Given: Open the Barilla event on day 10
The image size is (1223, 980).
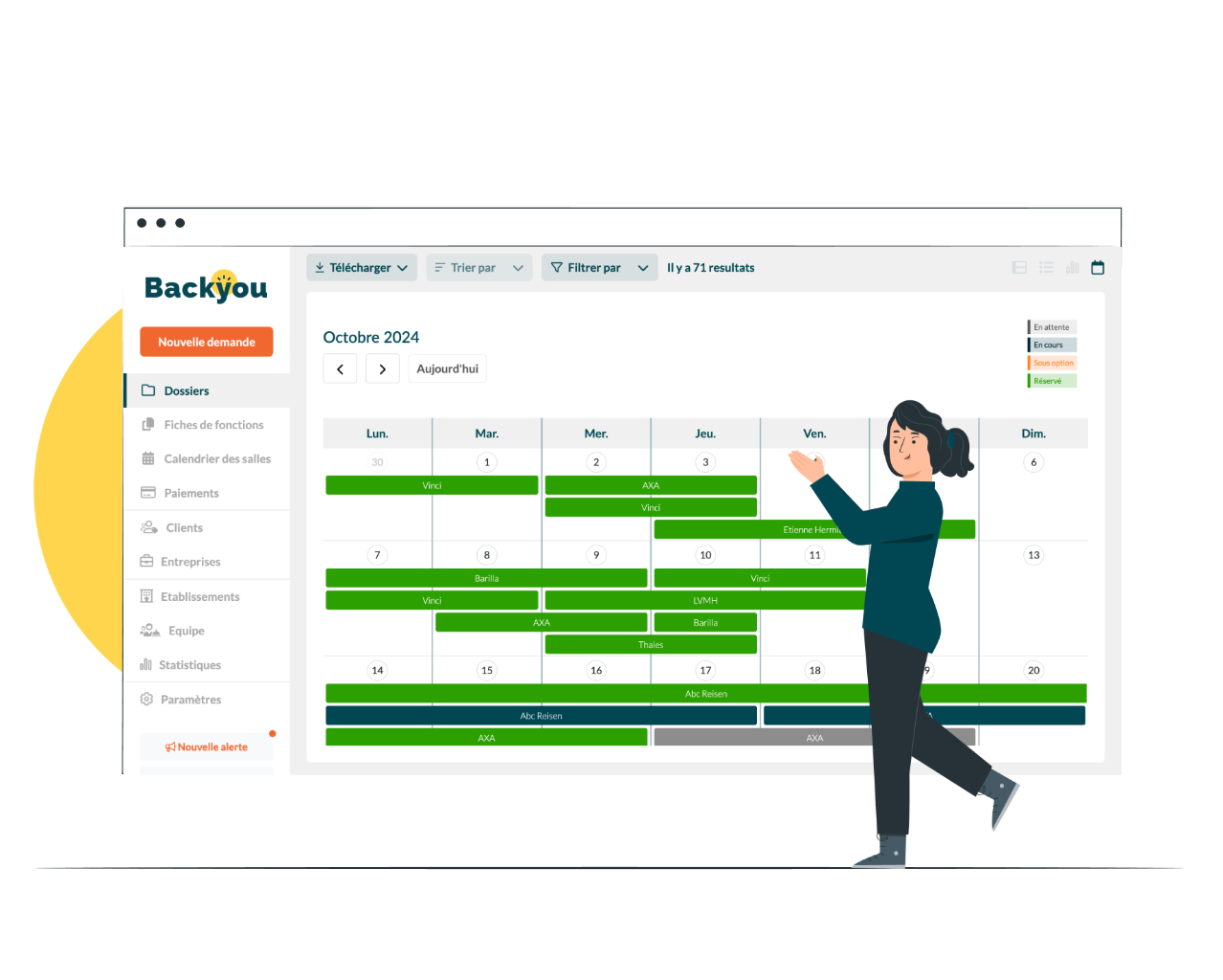Looking at the screenshot, I should point(705,622).
